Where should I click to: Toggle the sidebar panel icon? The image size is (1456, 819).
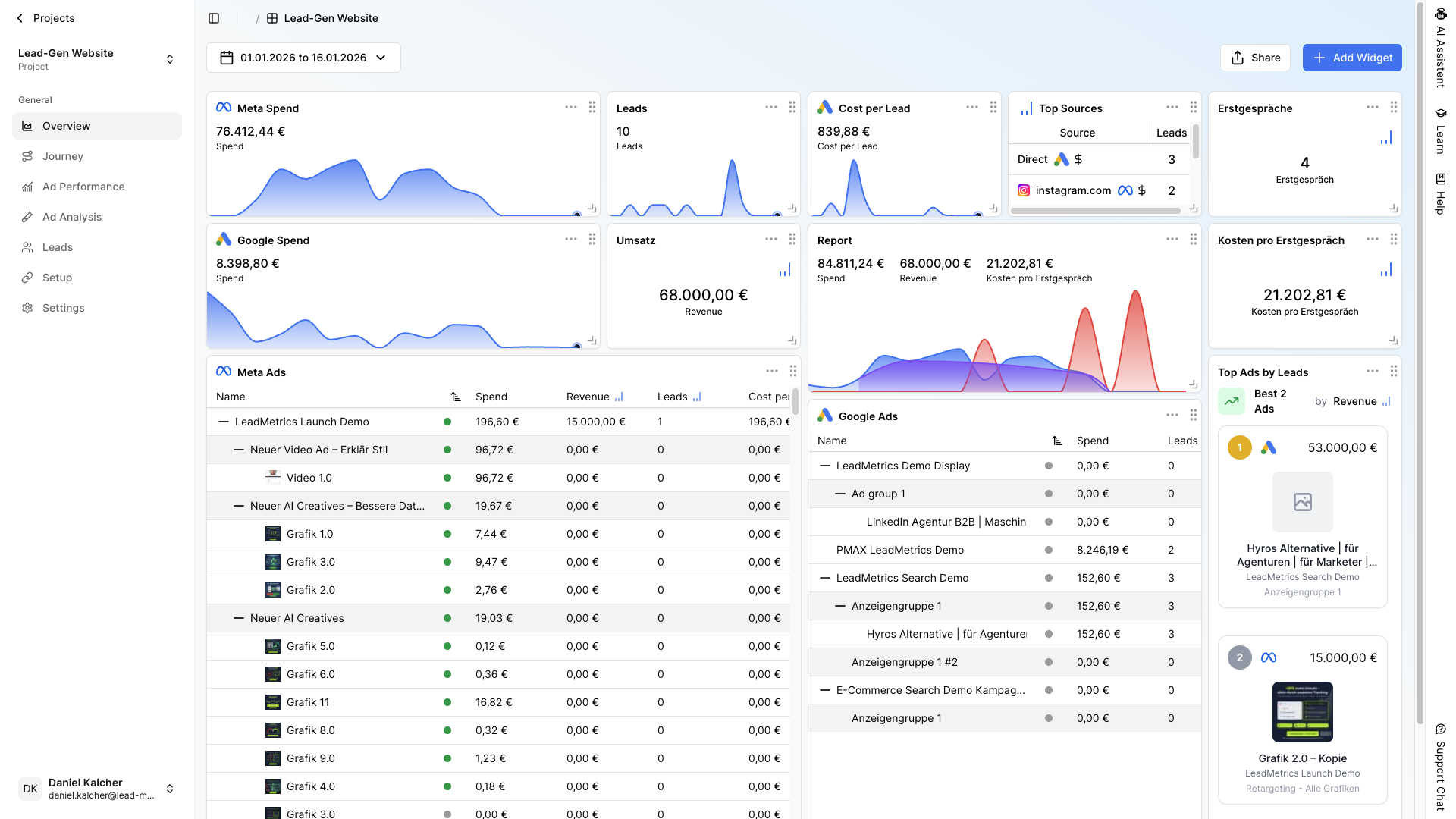pos(214,18)
